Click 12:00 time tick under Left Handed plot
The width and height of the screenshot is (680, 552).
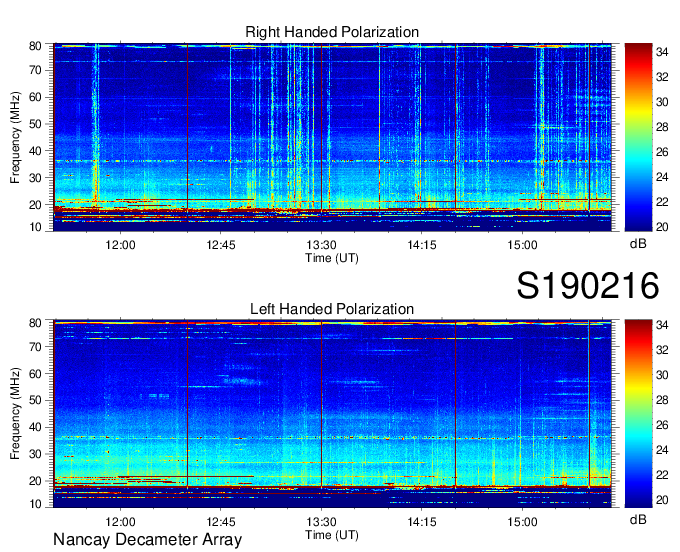pyautogui.click(x=120, y=522)
